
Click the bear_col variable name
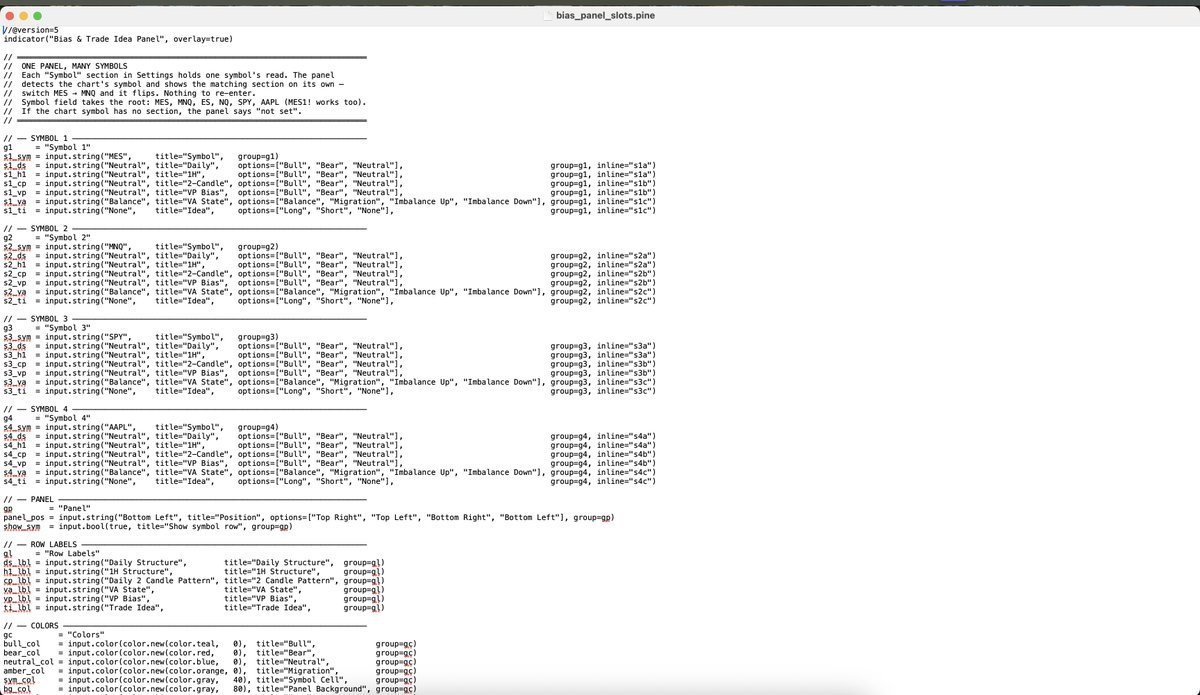(x=22, y=653)
